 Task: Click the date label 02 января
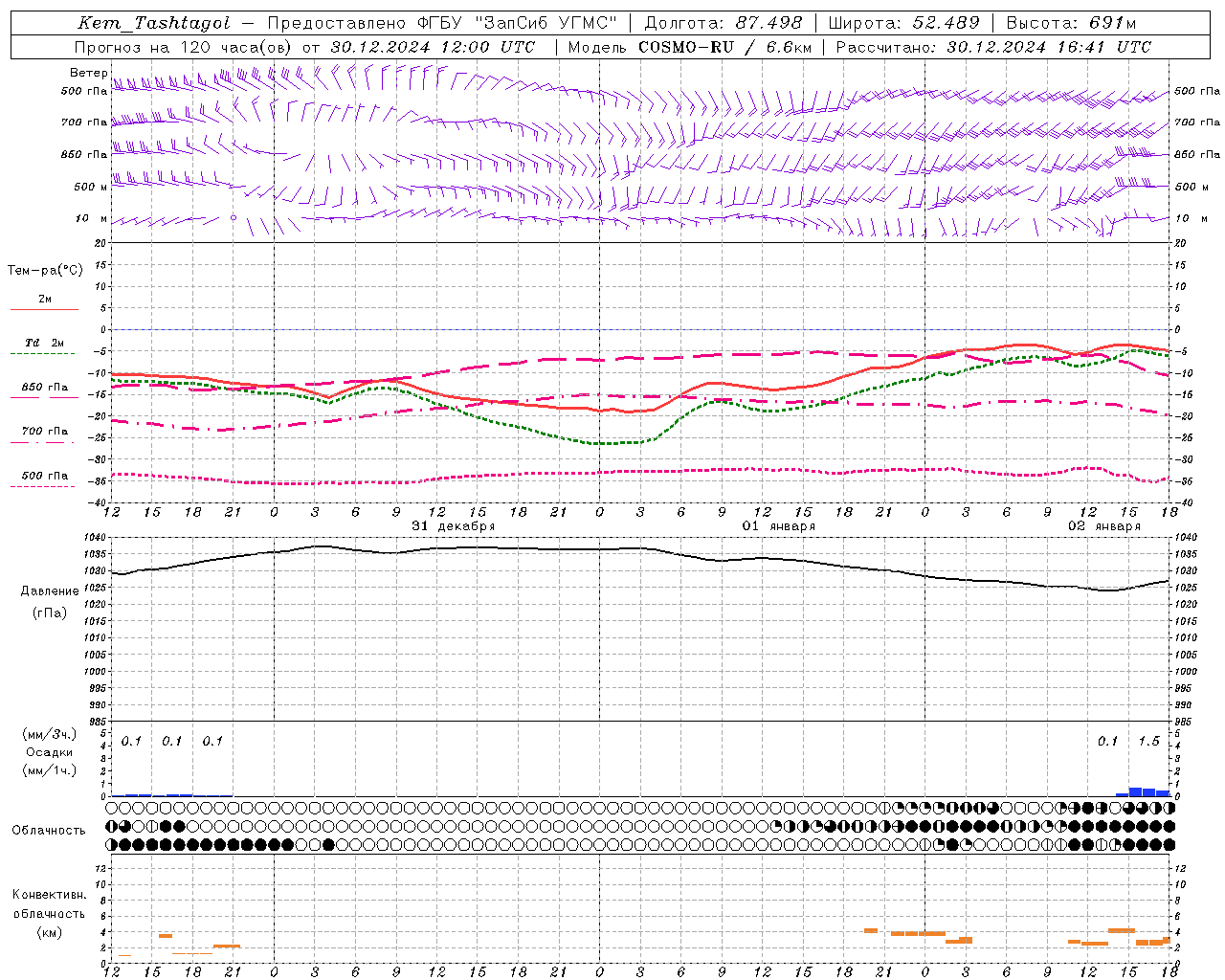click(1104, 526)
